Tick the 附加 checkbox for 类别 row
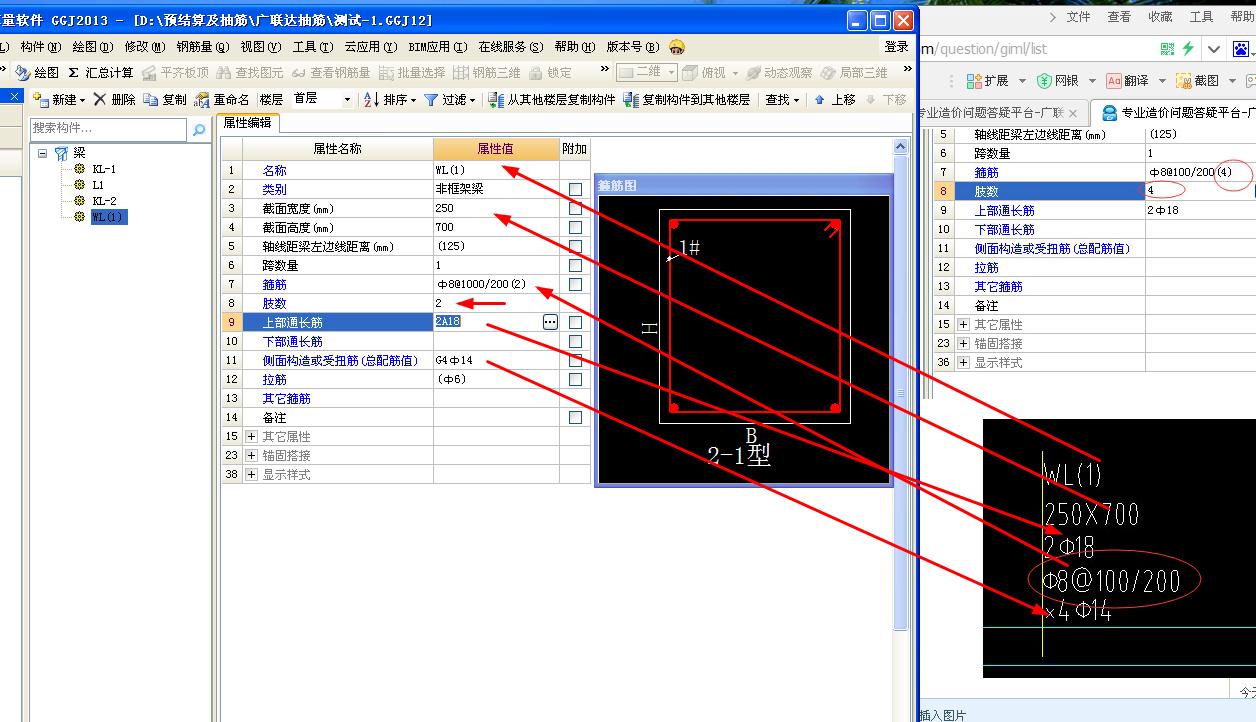Image resolution: width=1256 pixels, height=722 pixels. pyautogui.click(x=575, y=189)
